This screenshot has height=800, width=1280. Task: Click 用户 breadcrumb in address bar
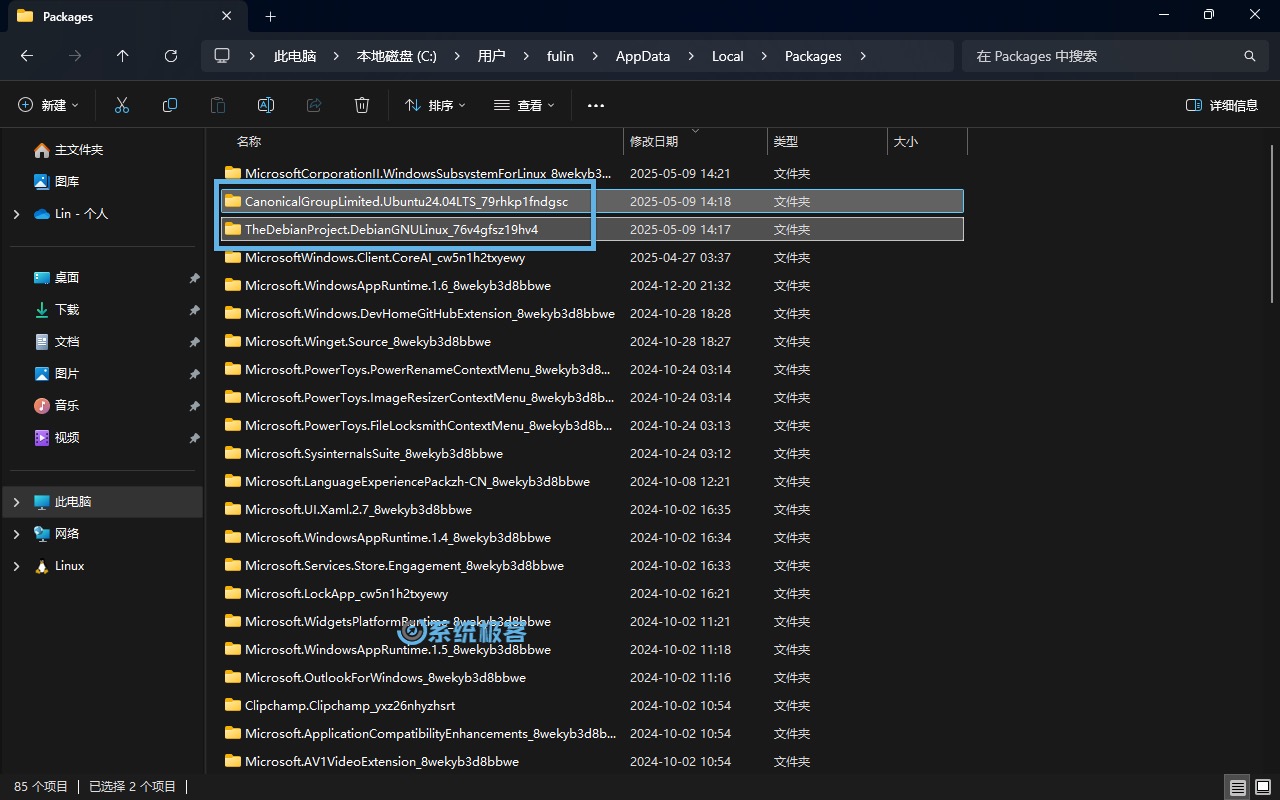pos(491,56)
